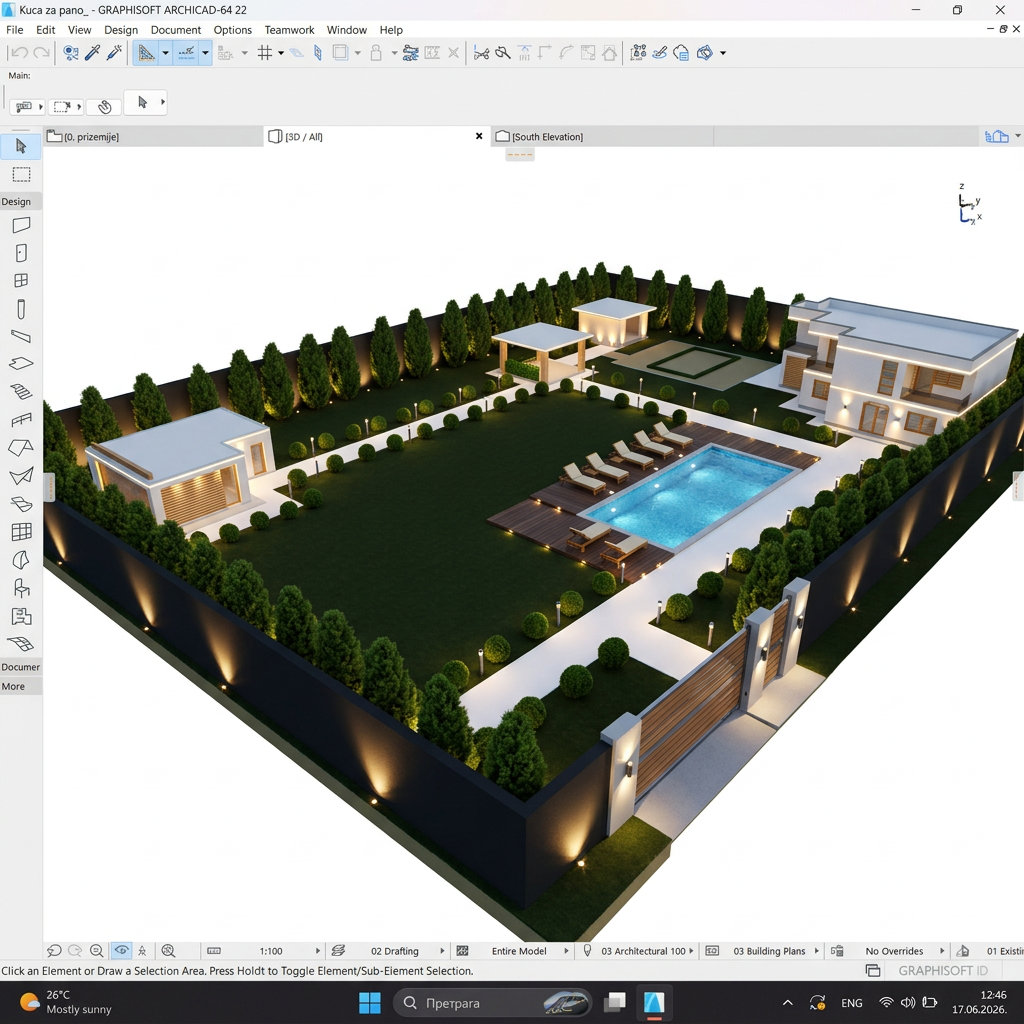Activate the Shell tool
Viewport: 1024px width, 1024px height.
tap(21, 475)
